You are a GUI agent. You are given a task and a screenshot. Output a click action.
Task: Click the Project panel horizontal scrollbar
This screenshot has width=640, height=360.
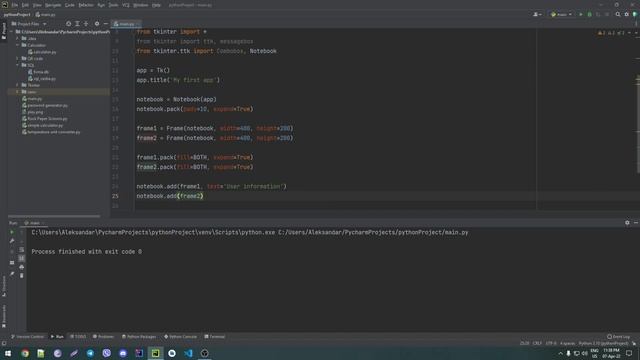coord(54,216)
